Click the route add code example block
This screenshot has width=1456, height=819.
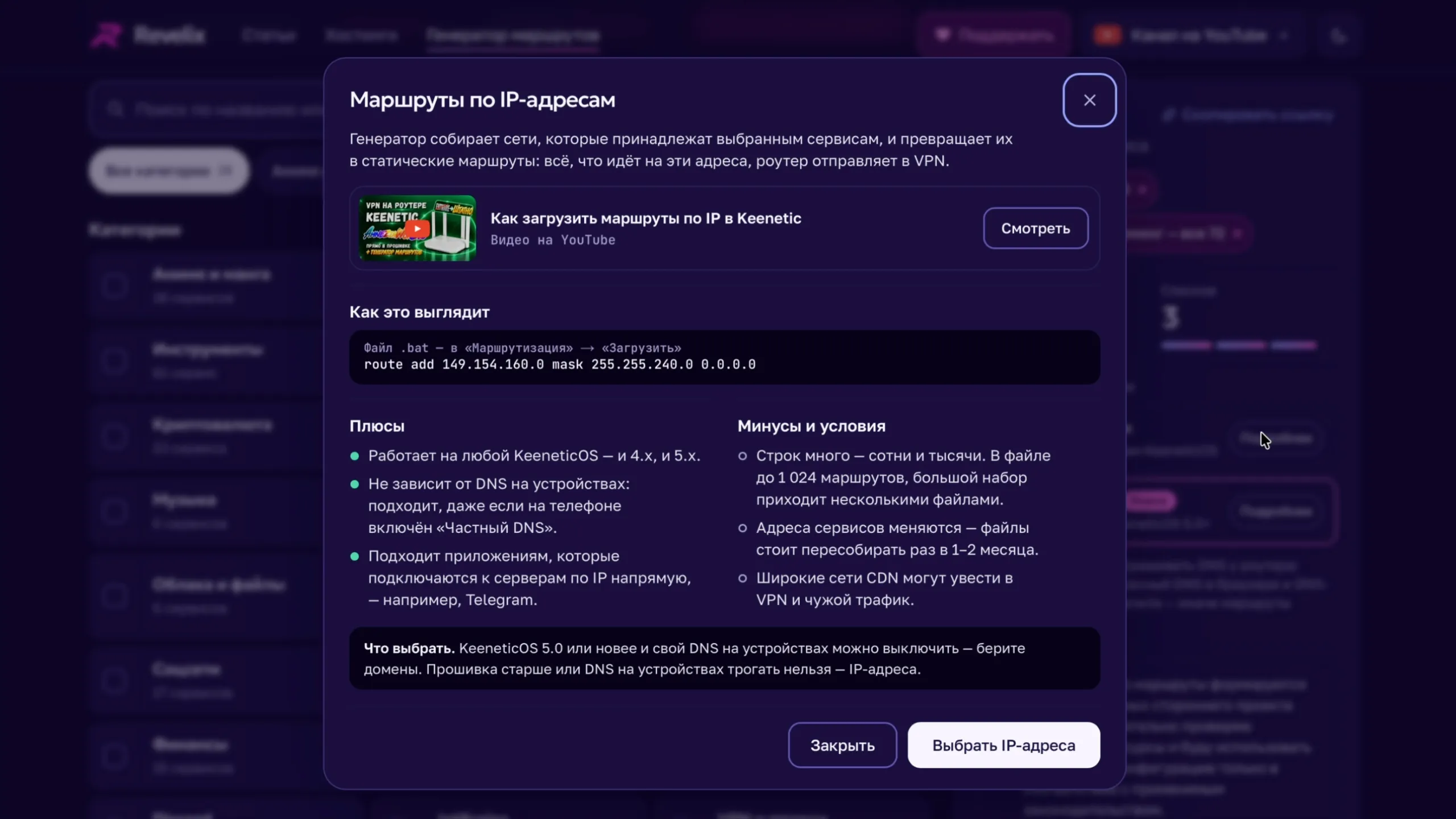pos(725,357)
